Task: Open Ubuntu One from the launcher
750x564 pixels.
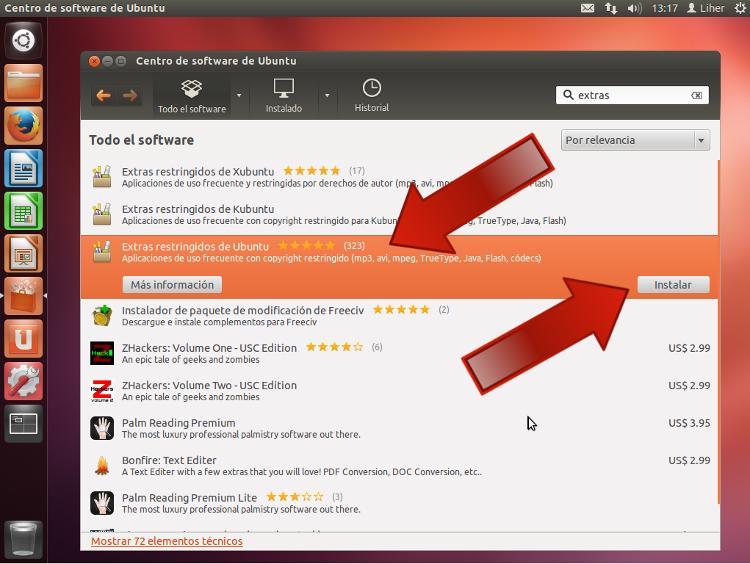Action: click(x=23, y=339)
